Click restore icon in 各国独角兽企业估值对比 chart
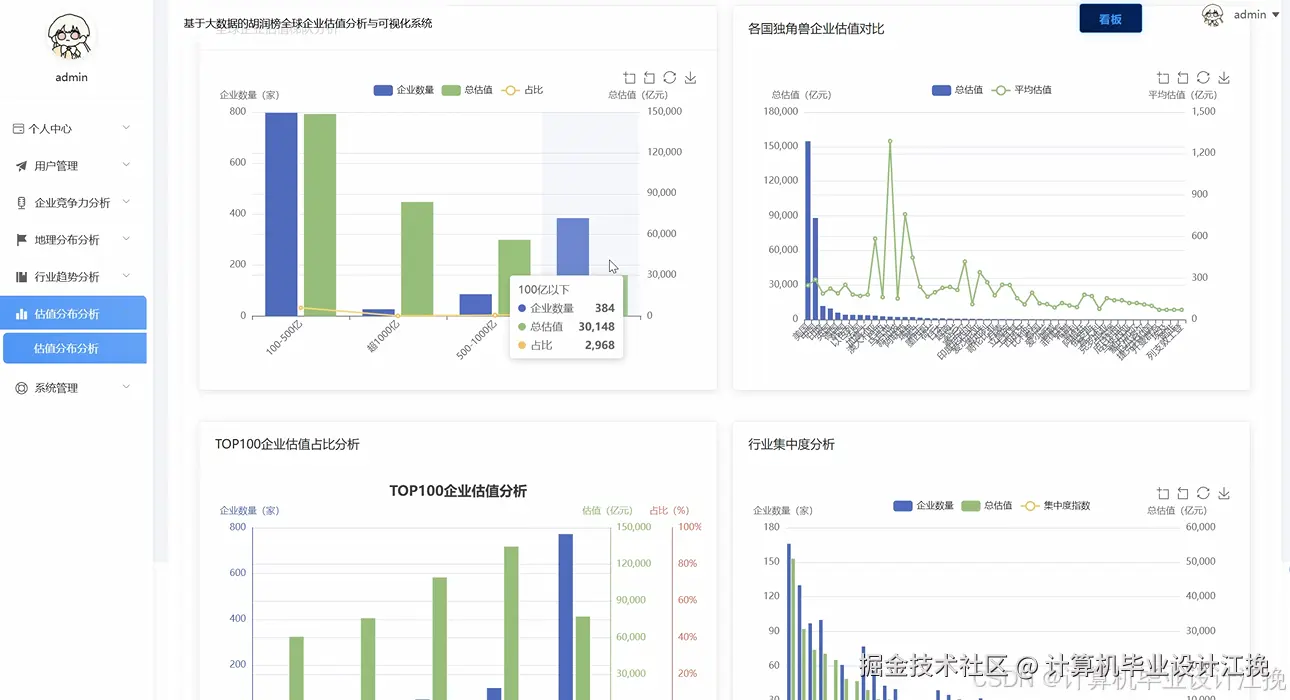The width and height of the screenshot is (1290, 700). 1204,78
